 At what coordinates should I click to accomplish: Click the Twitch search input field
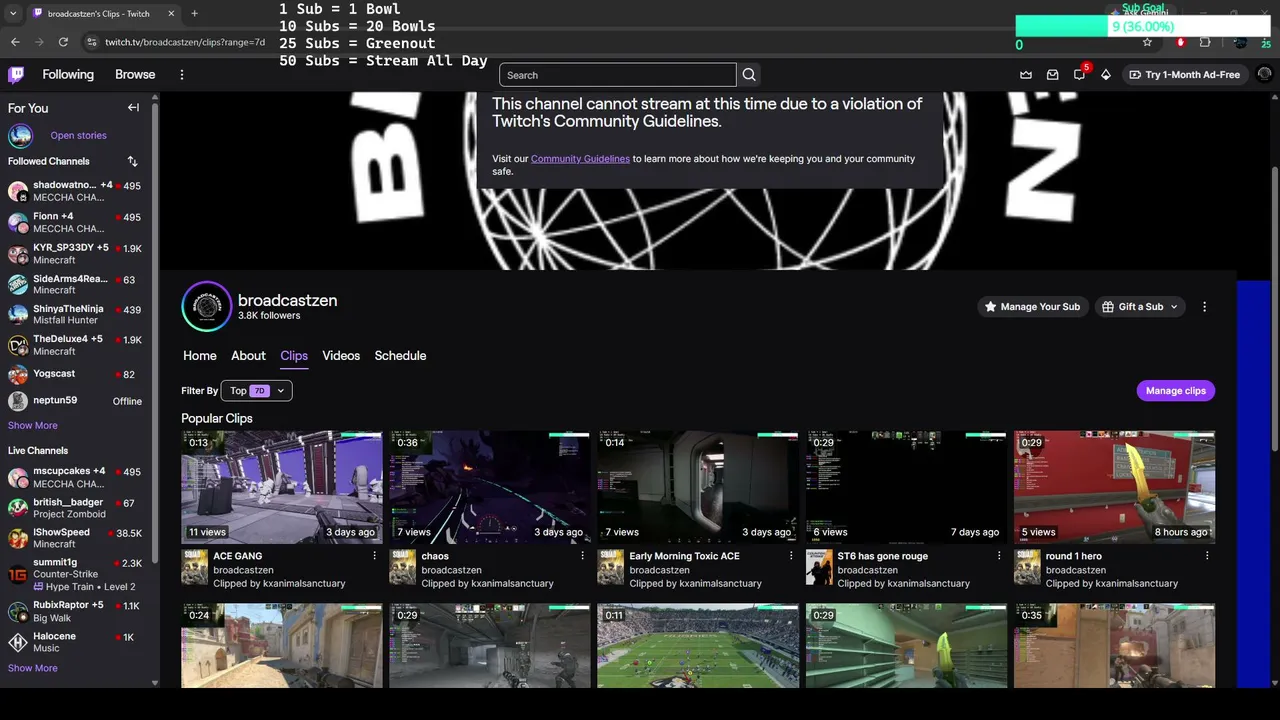click(x=618, y=75)
